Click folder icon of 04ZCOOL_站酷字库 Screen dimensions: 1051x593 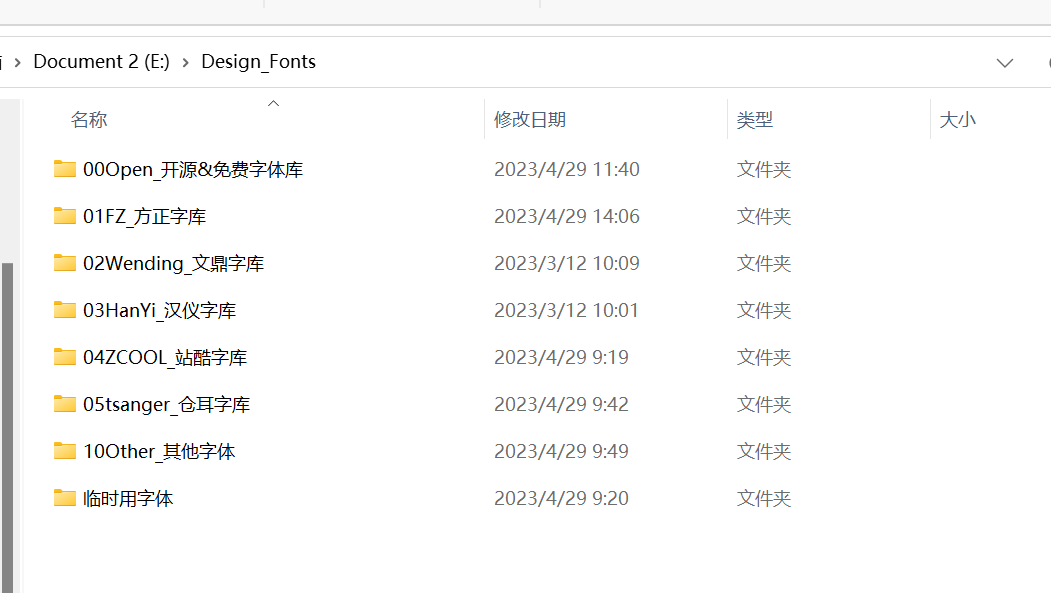64,356
